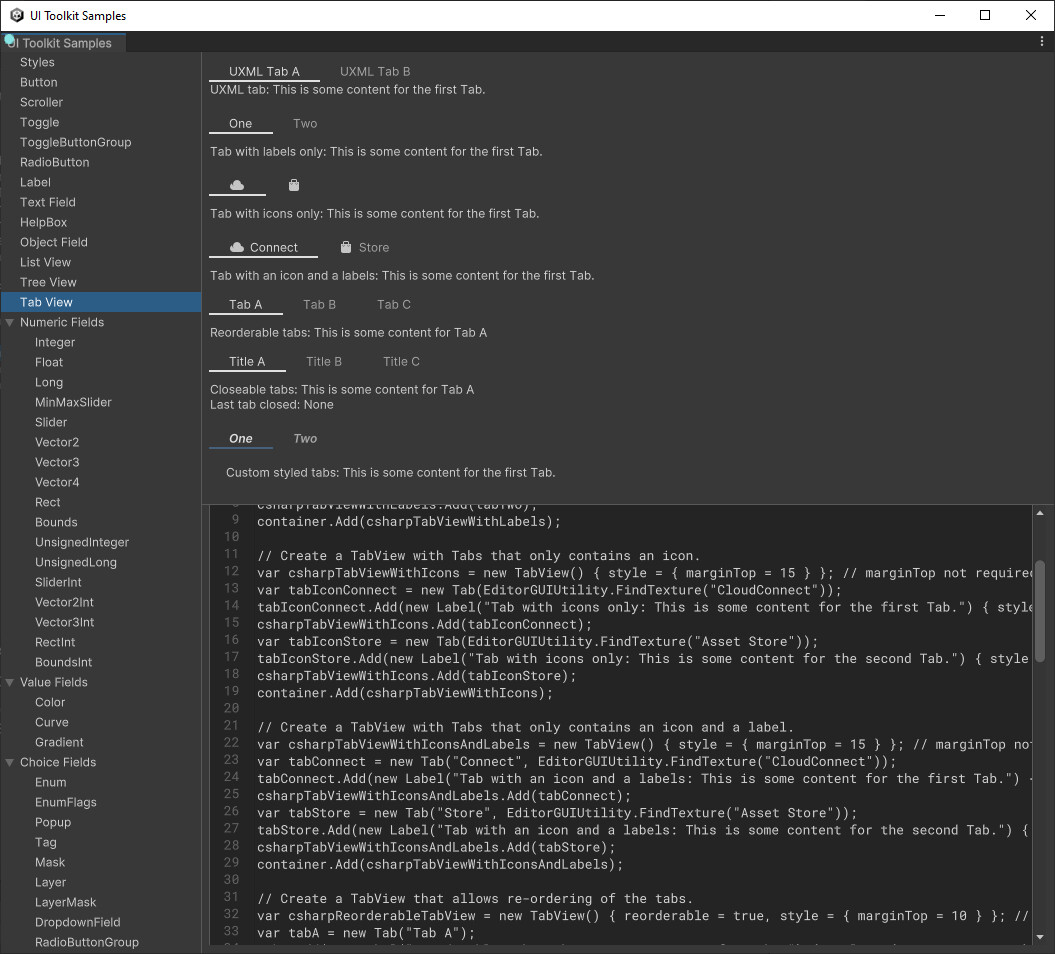
Task: Collapse the Choice Fields section
Action: [11, 762]
